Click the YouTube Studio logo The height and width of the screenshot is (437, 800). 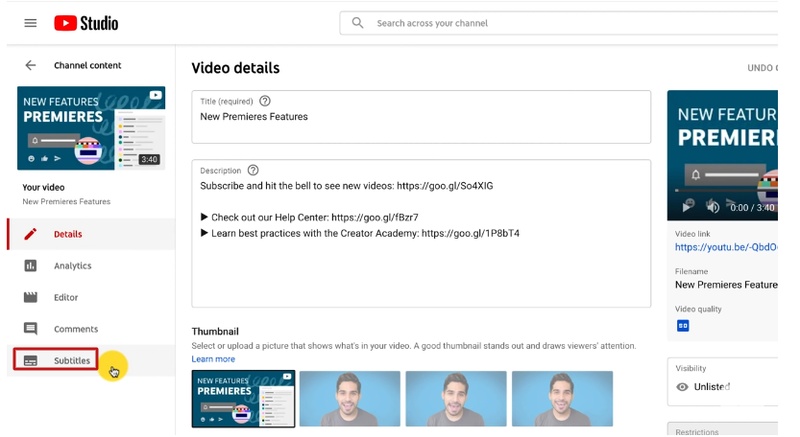tap(86, 23)
